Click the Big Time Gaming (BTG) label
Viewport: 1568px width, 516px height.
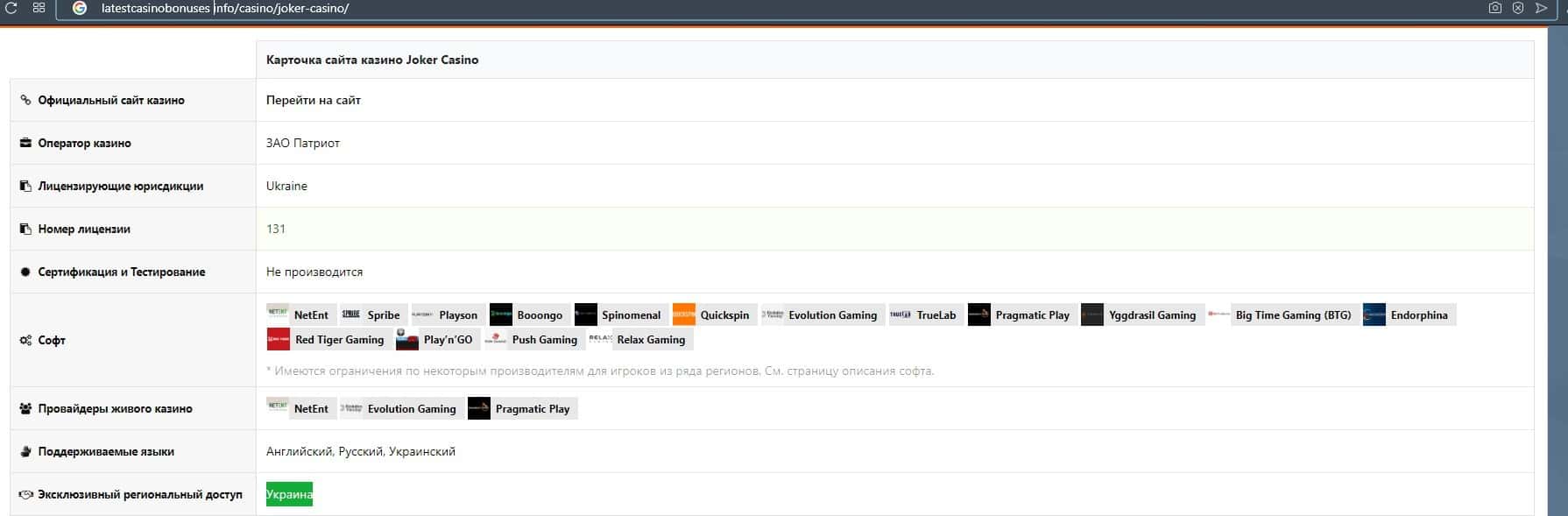pyautogui.click(x=1293, y=315)
